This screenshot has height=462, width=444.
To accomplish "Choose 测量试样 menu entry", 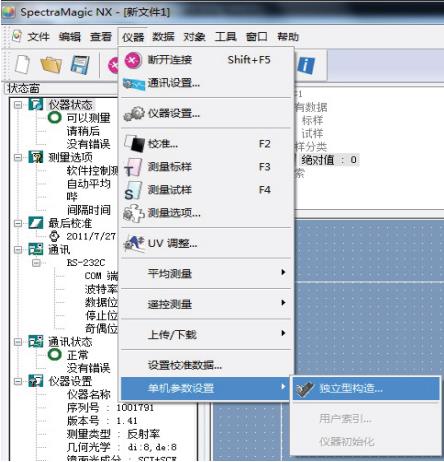I will [206, 190].
